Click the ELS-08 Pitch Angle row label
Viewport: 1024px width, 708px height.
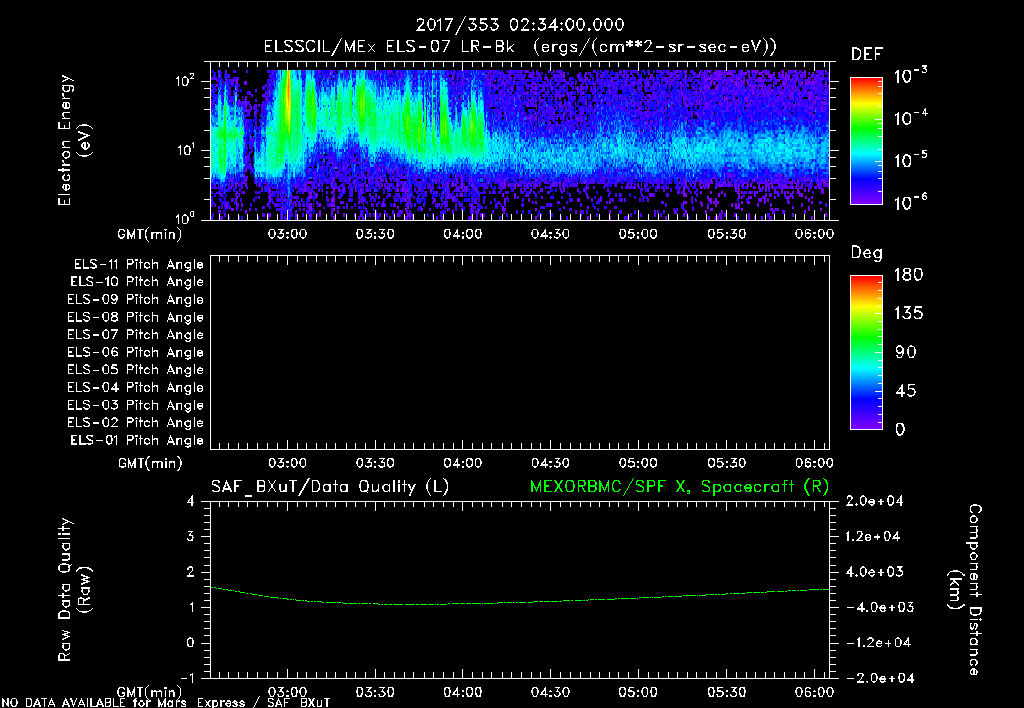(135, 317)
